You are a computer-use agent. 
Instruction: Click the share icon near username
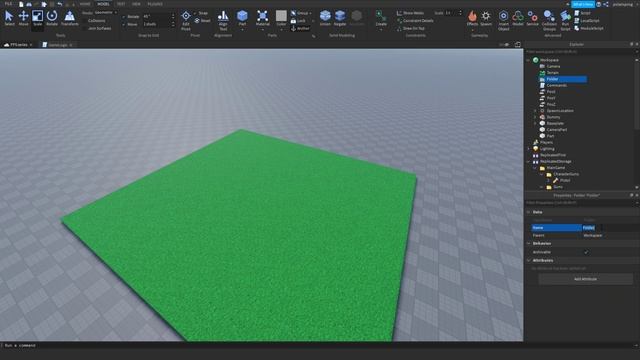pyautogui.click(x=606, y=4)
